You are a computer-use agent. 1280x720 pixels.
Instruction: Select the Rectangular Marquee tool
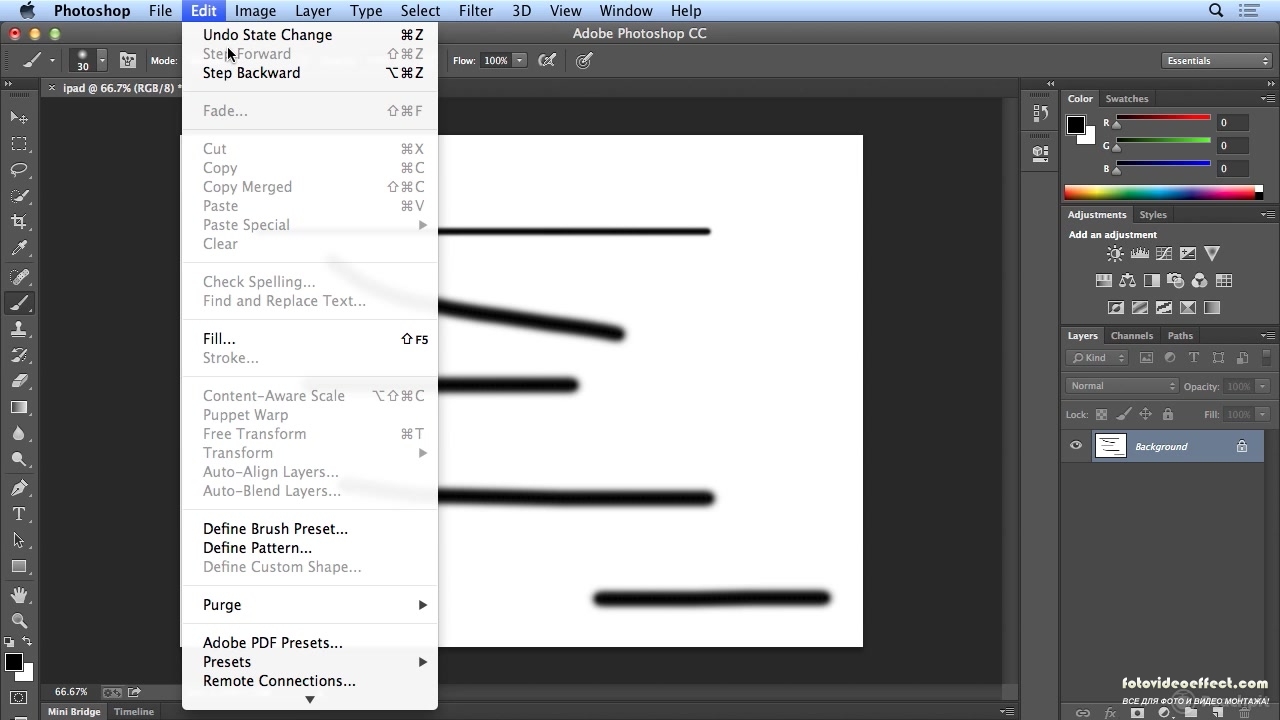coord(19,144)
